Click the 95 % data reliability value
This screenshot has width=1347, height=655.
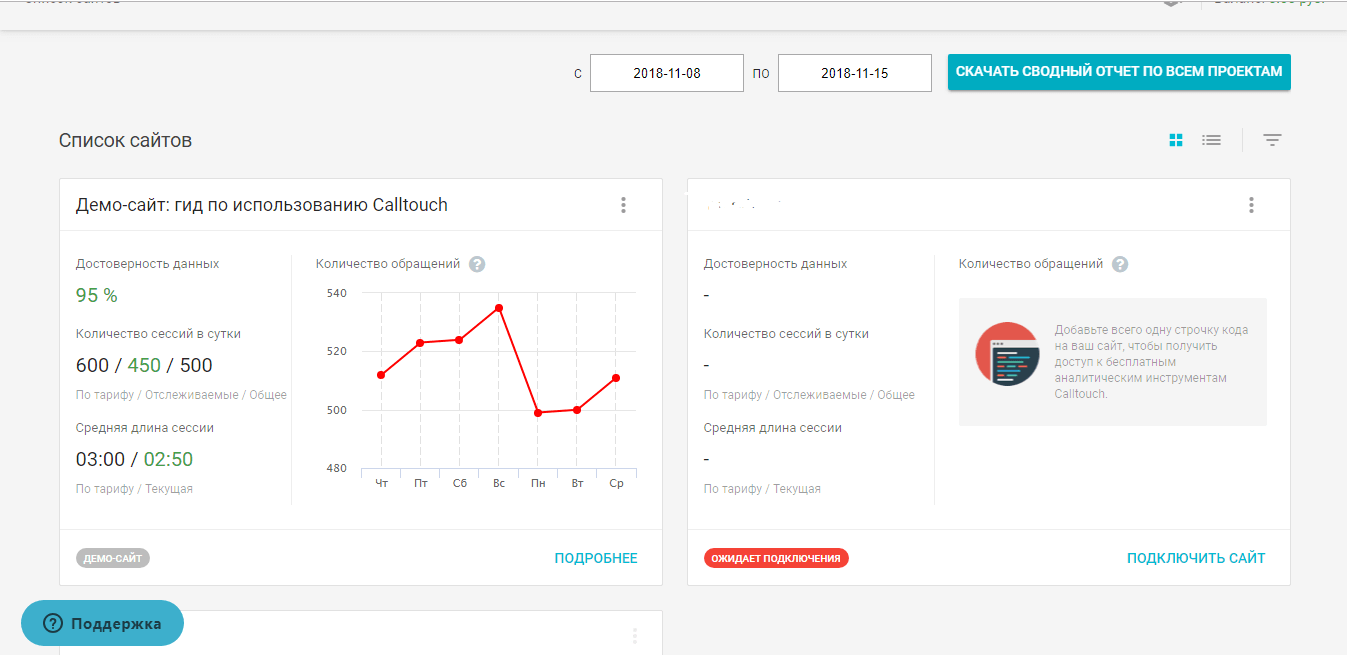point(97,295)
